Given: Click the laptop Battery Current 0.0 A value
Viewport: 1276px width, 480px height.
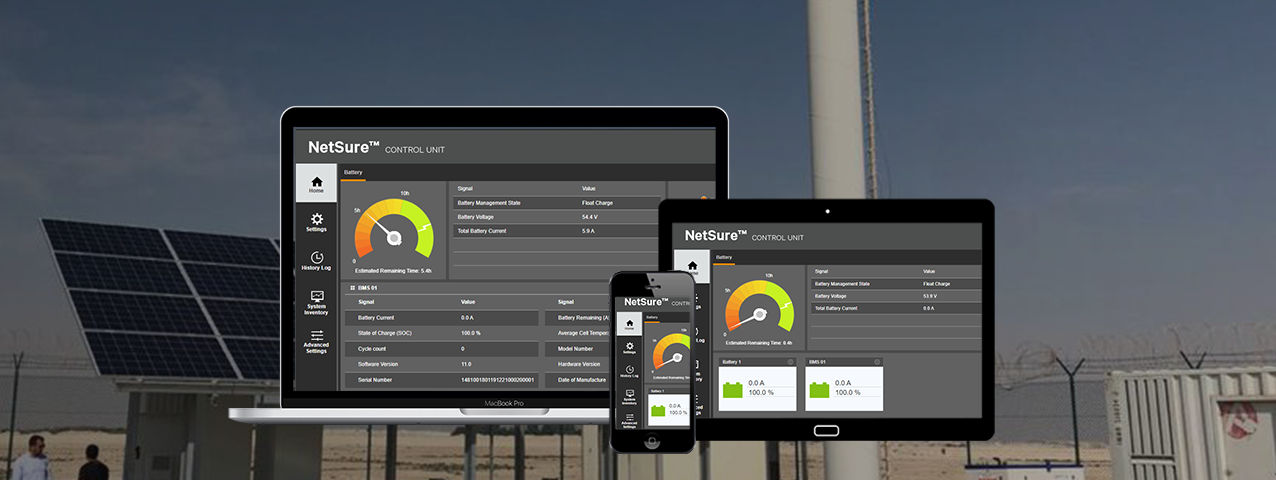Looking at the screenshot, I should [467, 317].
